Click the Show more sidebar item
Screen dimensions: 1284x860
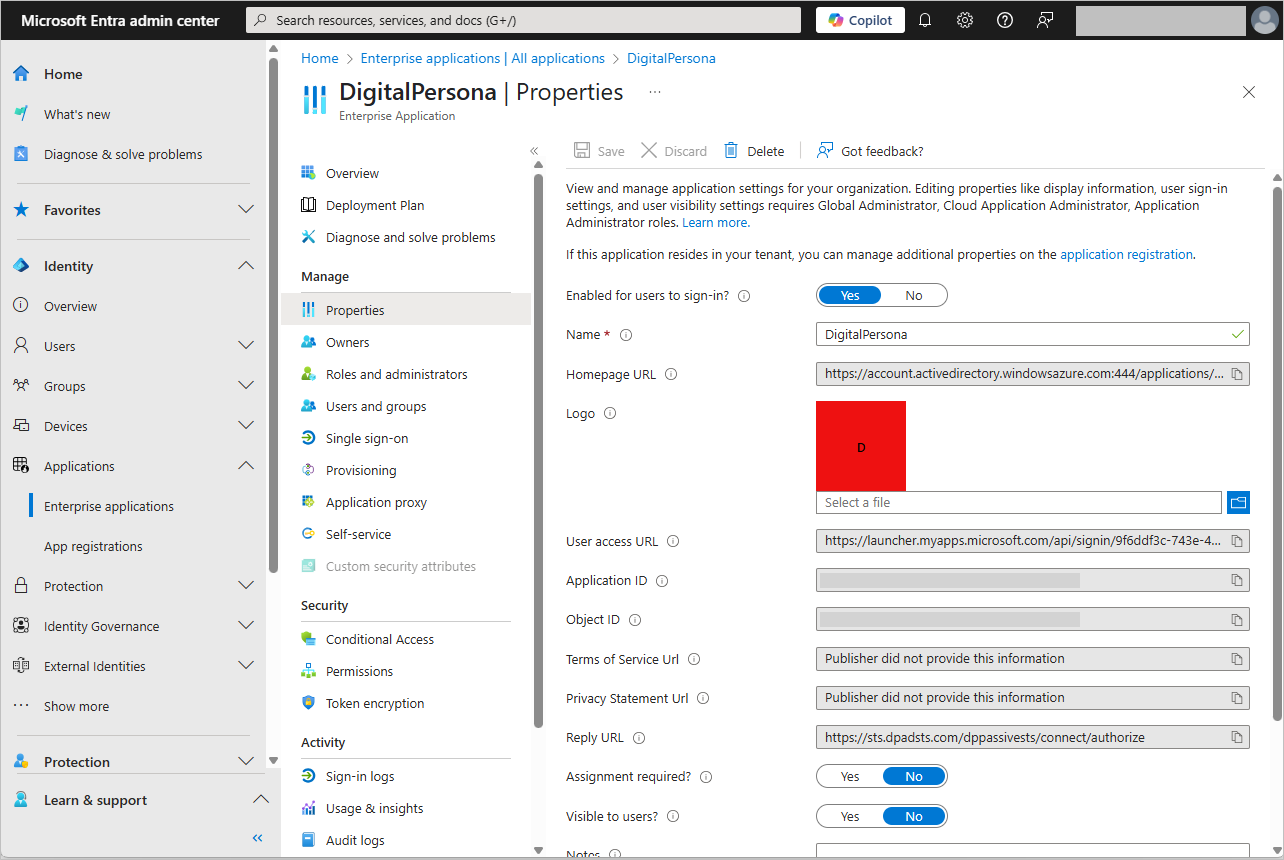pos(76,706)
